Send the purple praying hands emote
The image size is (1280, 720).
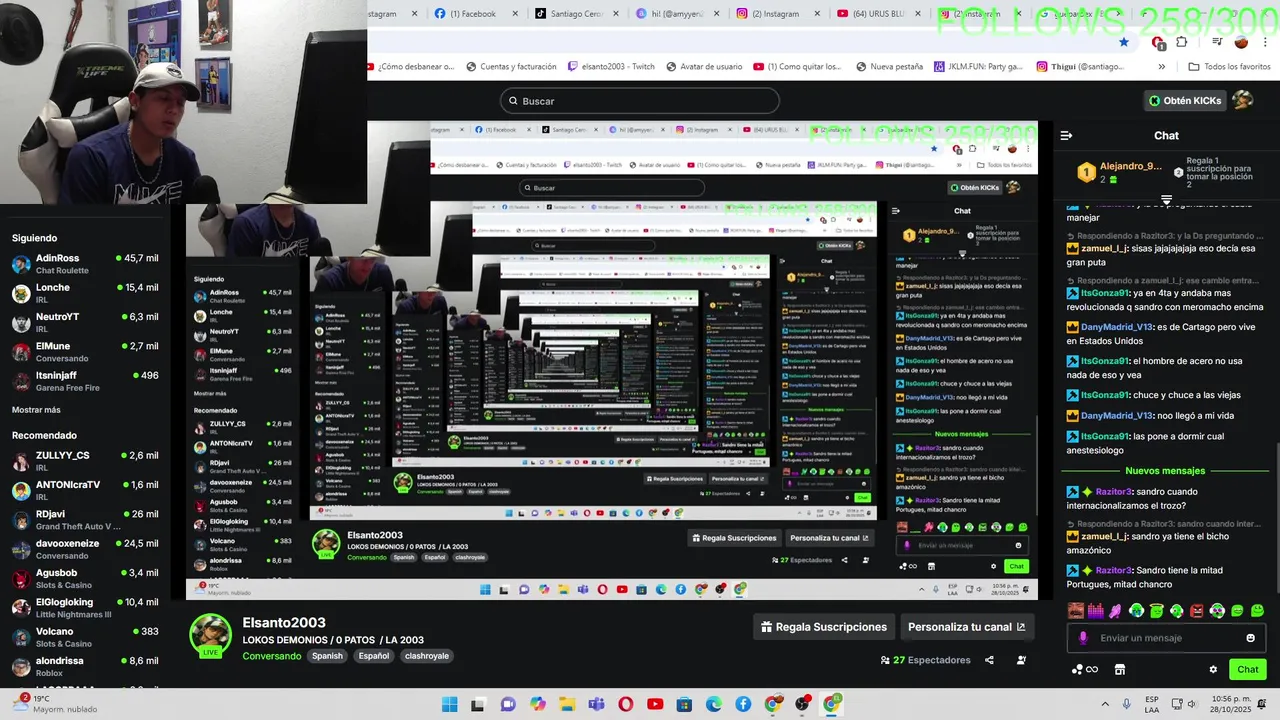tap(1116, 610)
